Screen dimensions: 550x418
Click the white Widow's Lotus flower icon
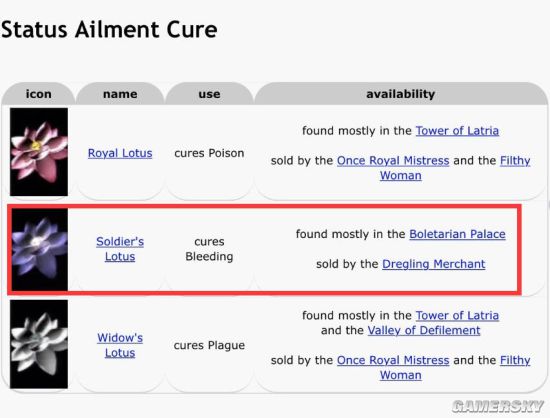[x=39, y=344]
